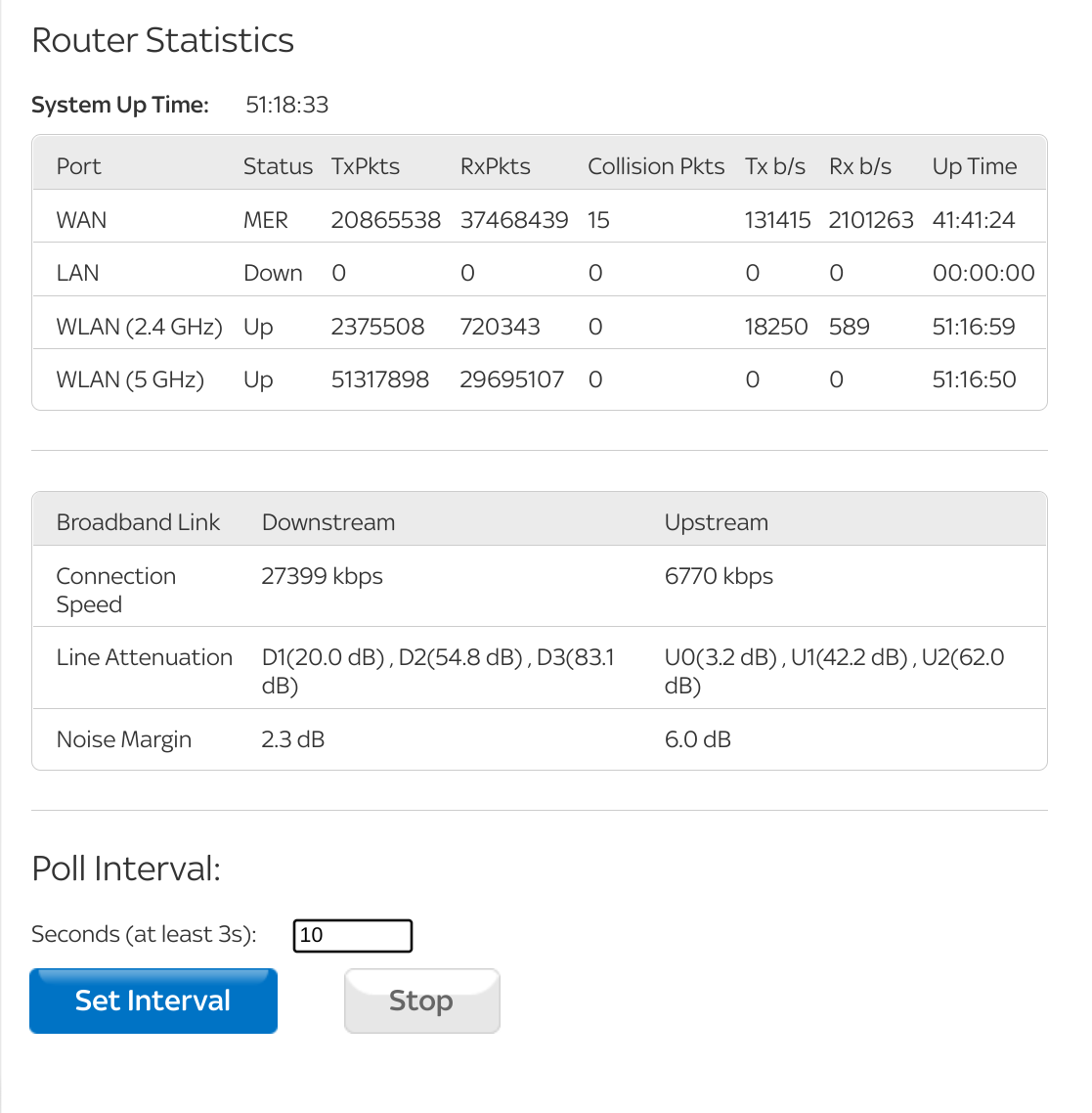Screen dimensions: 1092x1113
Task: Select the downstream noise margin 2.3 dB
Action: pyautogui.click(x=292, y=739)
